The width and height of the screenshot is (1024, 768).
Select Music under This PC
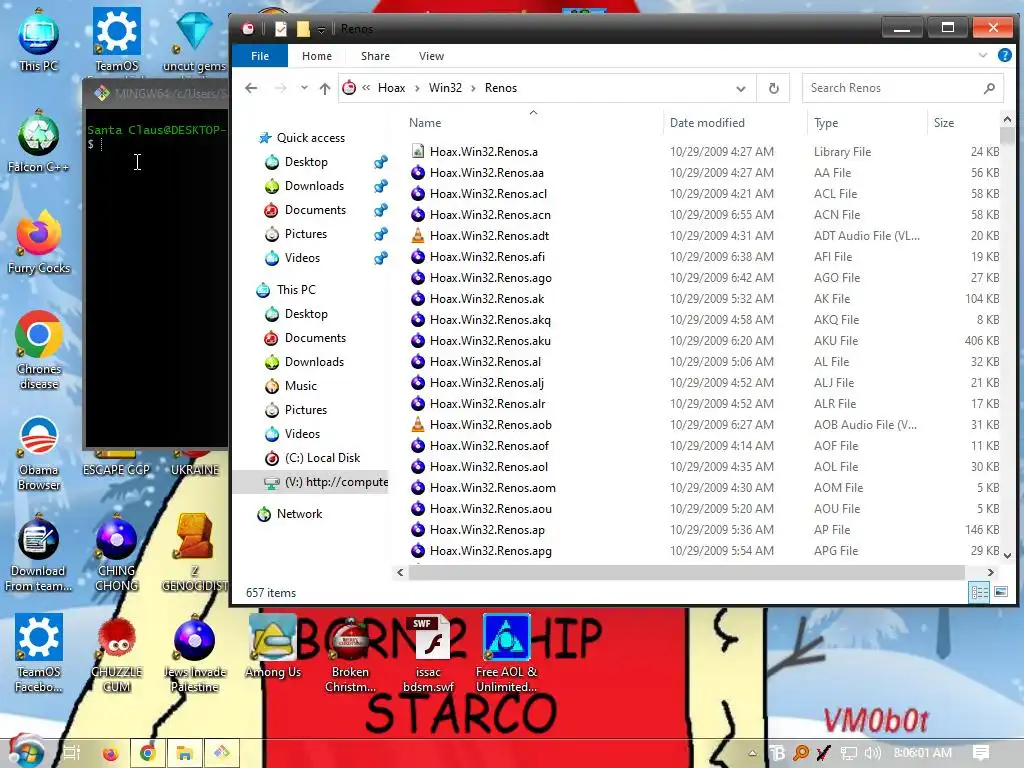300,386
